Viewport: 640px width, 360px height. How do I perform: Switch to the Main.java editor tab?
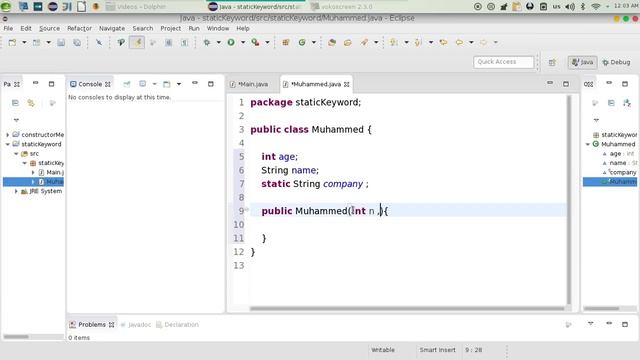click(249, 84)
